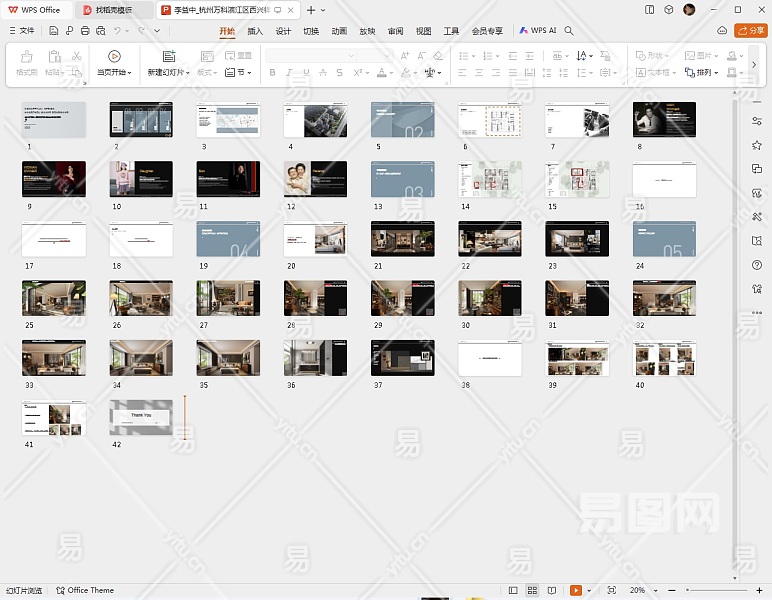This screenshot has width=772, height=600.
Task: Open the New Slide dropdown arrow
Action: click(x=188, y=73)
